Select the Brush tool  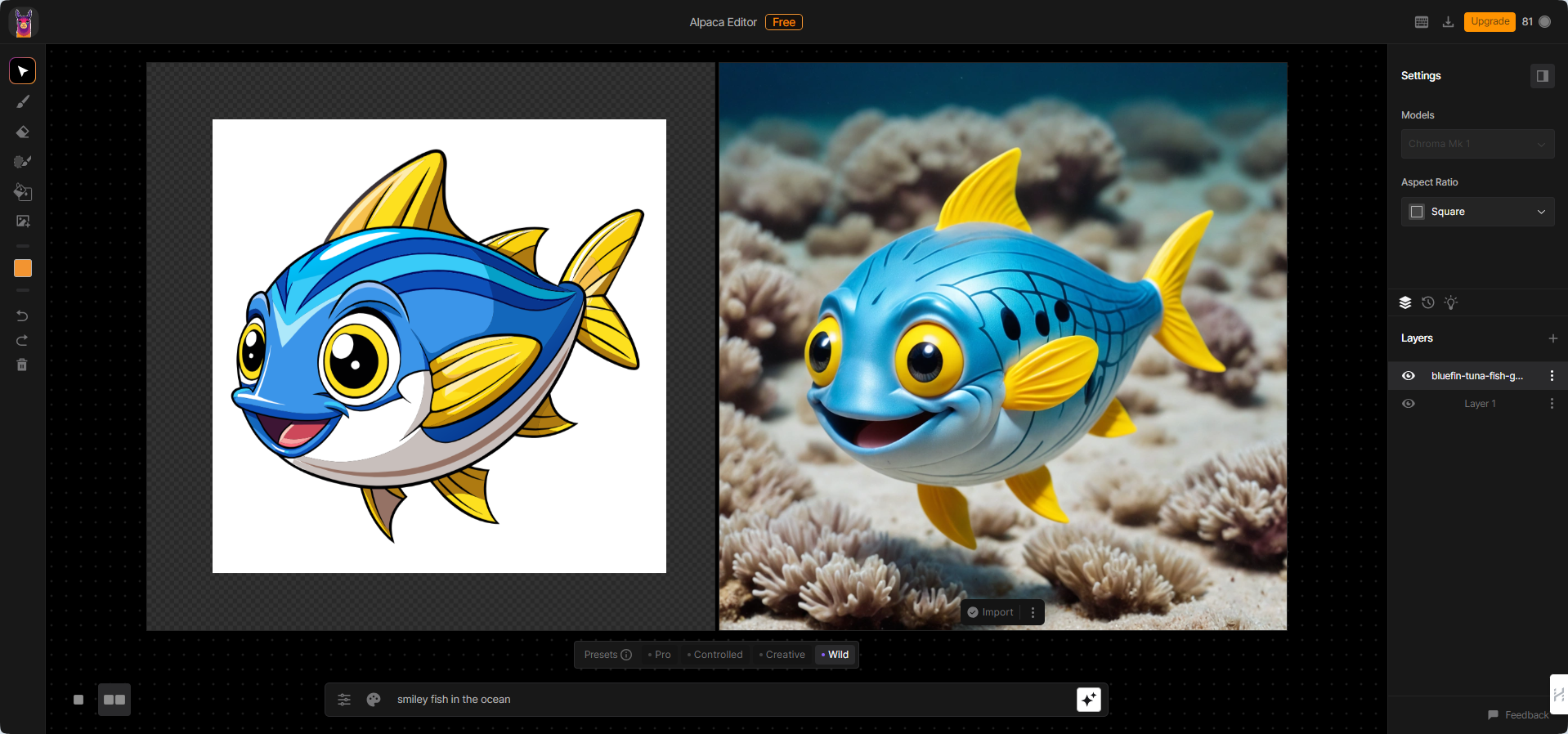(23, 101)
